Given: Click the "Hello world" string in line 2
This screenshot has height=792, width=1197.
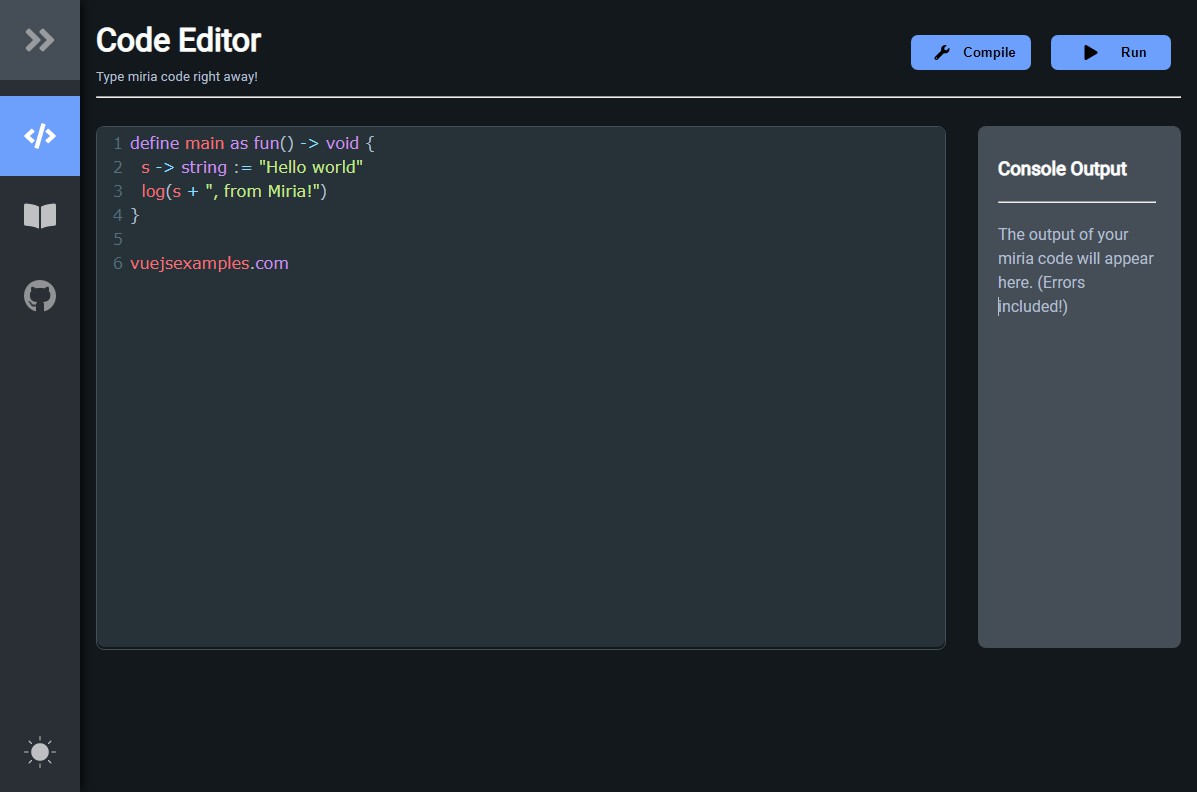Looking at the screenshot, I should 310,167.
